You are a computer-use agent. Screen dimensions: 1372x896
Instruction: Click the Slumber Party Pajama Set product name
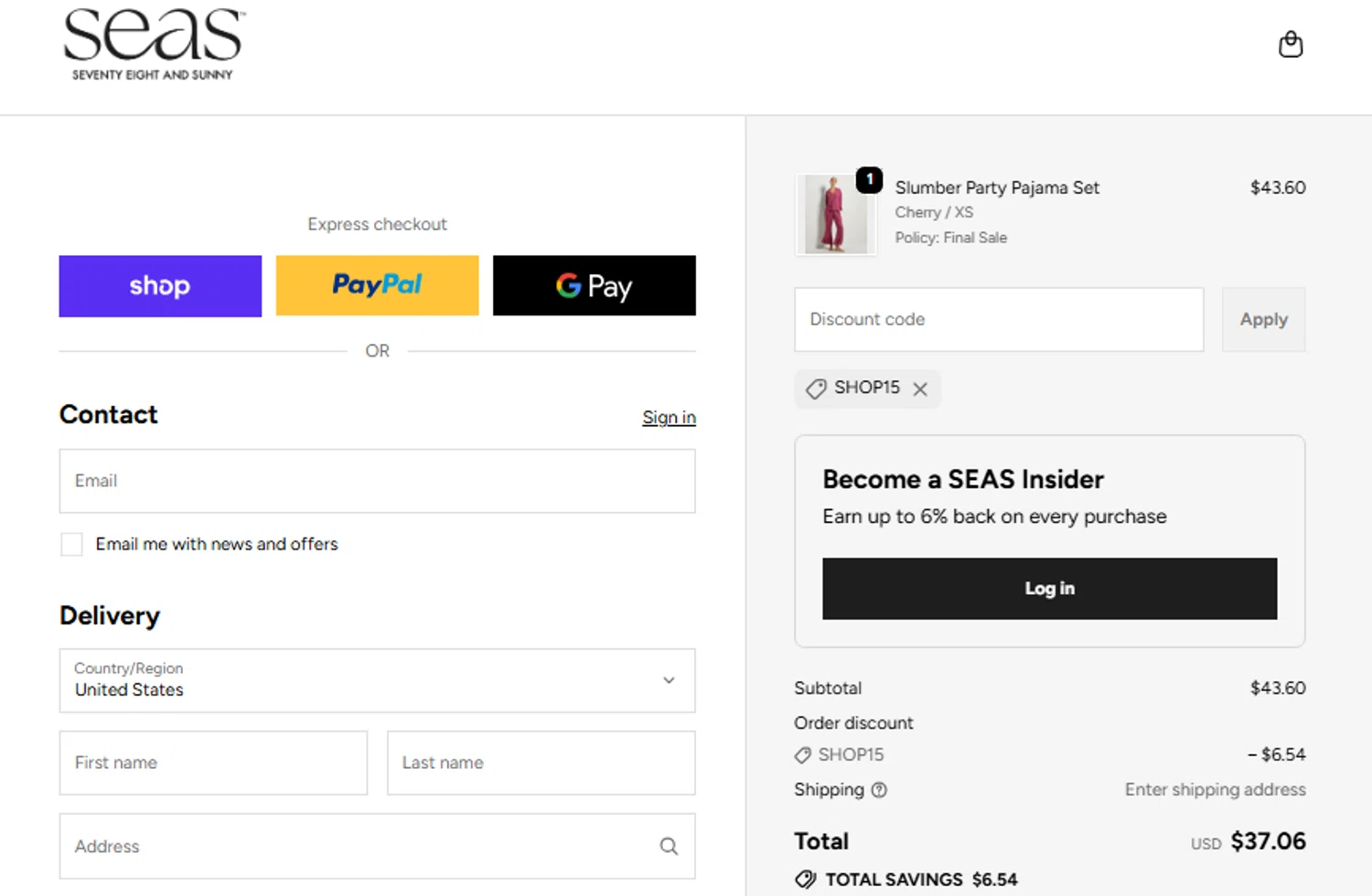(x=997, y=187)
